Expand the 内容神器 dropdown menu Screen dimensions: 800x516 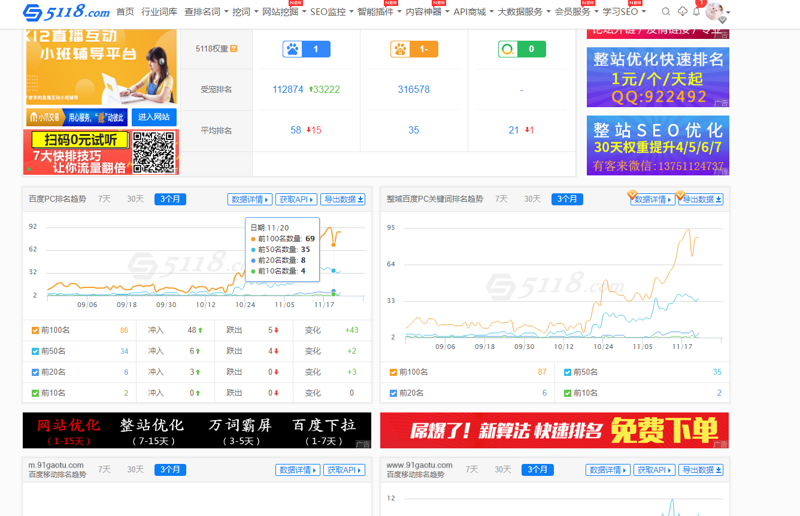[428, 11]
